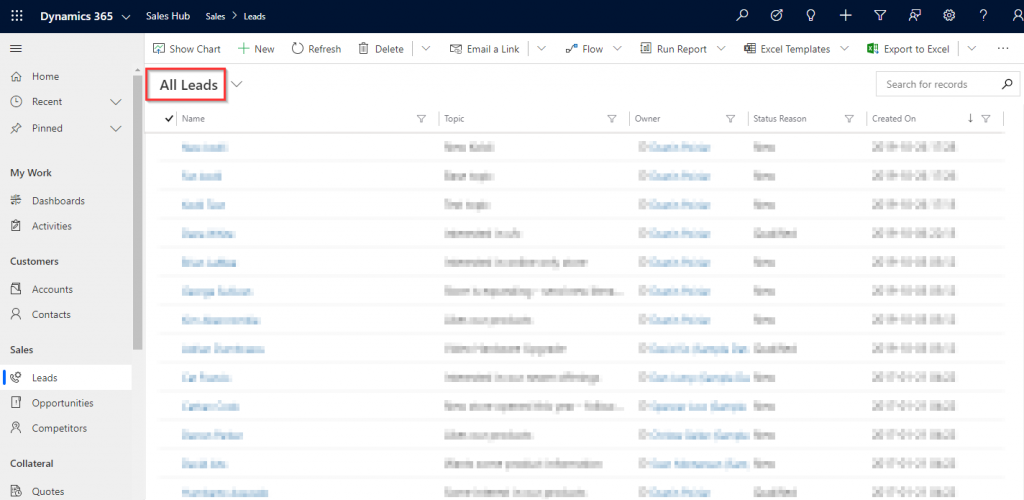Open the global search magnifier icon
1024x500 pixels.
[742, 16]
